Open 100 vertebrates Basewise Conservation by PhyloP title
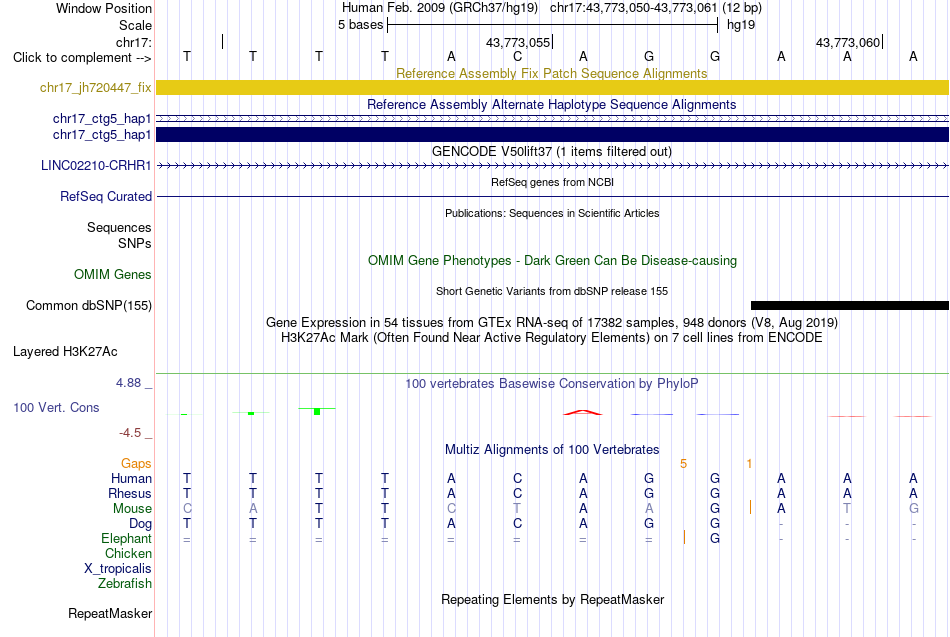Screen dimensions: 950x637 551,384
